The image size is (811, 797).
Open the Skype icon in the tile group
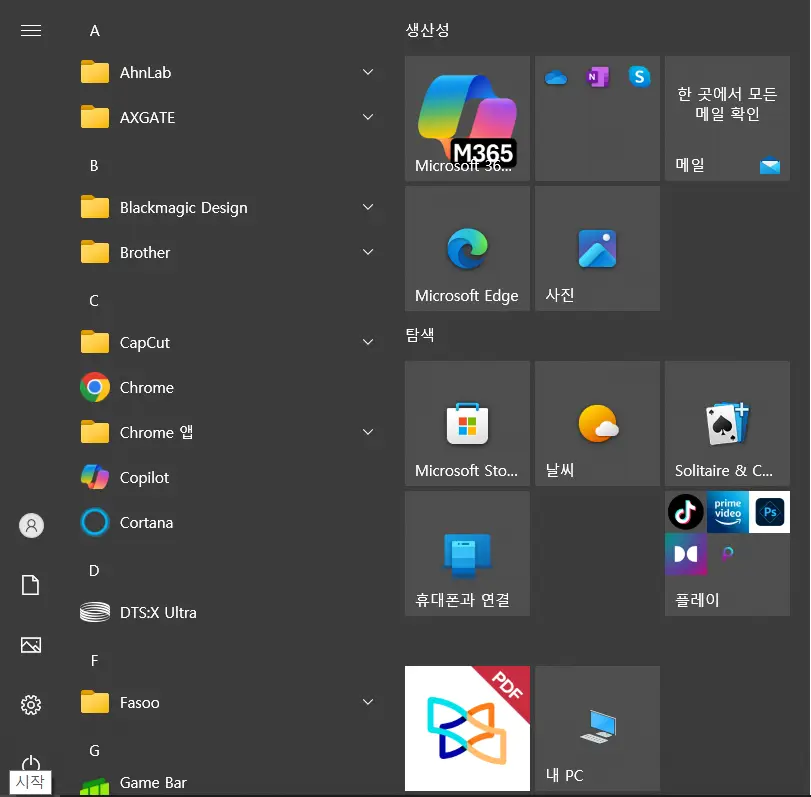coord(639,77)
